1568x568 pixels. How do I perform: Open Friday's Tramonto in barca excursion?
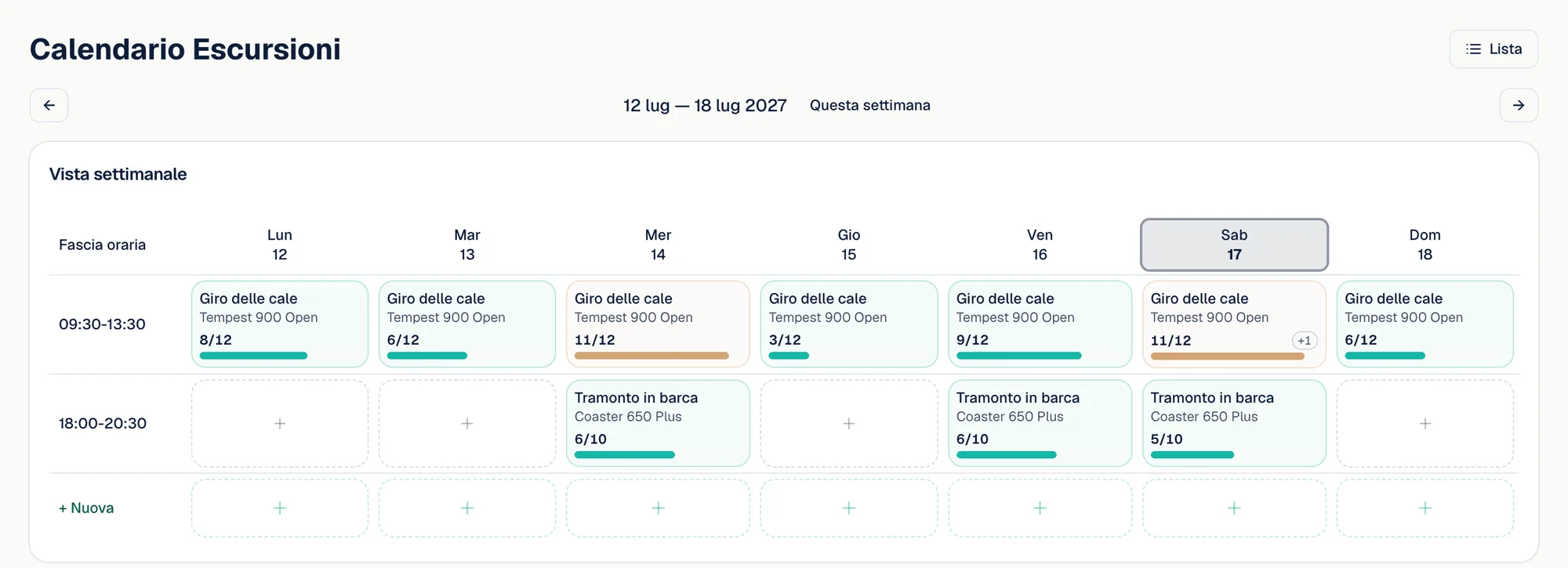pos(1040,423)
